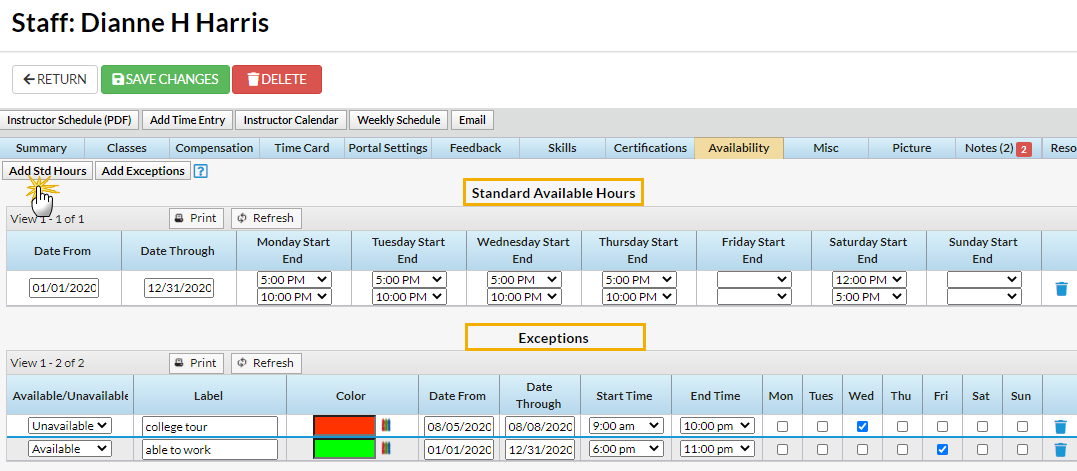Click Save Changes button

(x=165, y=80)
